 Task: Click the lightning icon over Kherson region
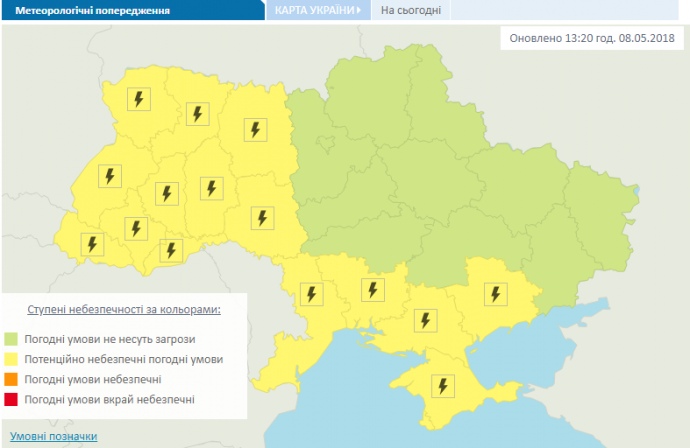(427, 320)
